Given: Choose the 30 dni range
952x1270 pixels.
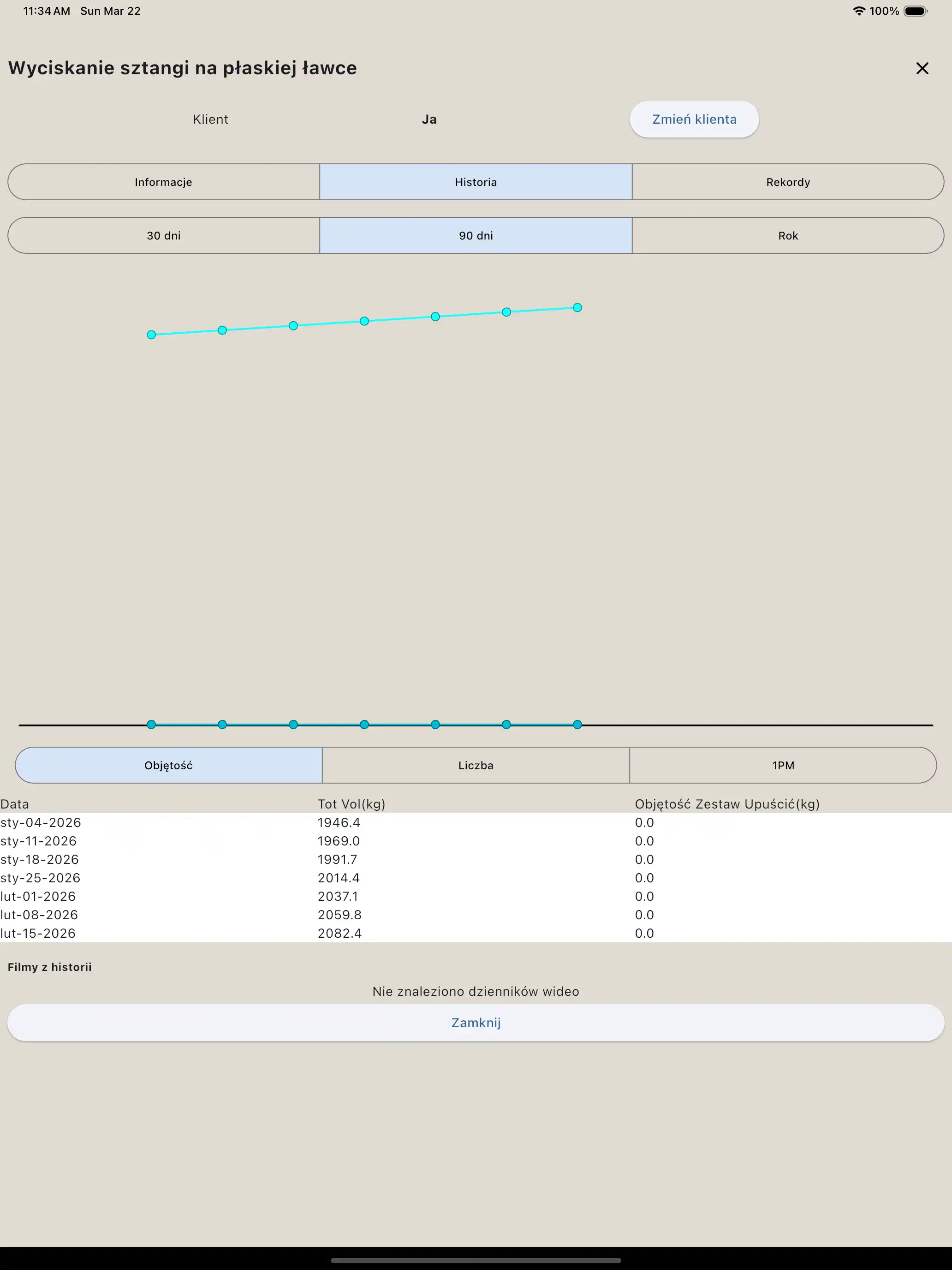Looking at the screenshot, I should 164,235.
